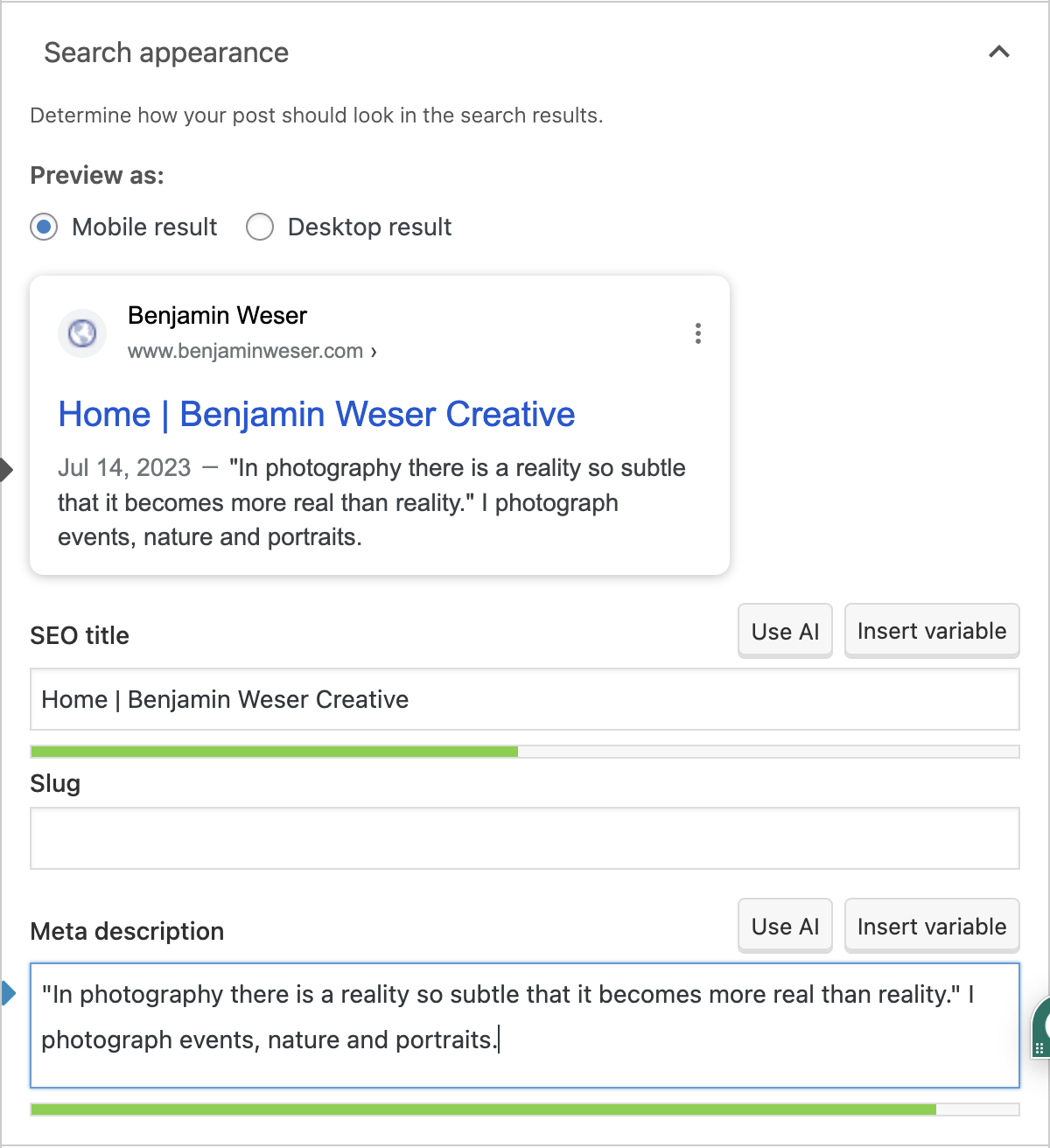Click Use AI for the Meta description
This screenshot has width=1050, height=1148.
tap(785, 927)
